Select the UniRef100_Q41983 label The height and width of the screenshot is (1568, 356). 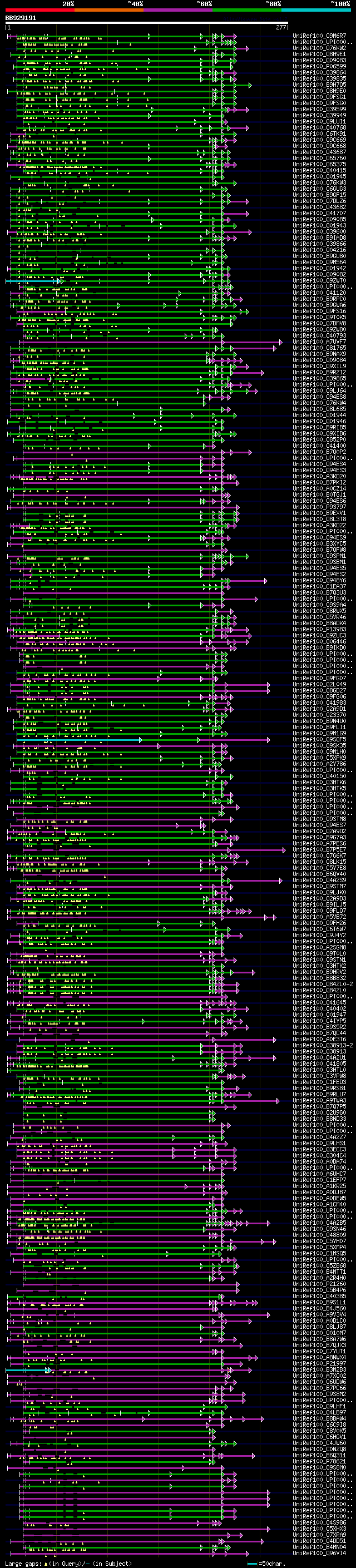point(319,703)
